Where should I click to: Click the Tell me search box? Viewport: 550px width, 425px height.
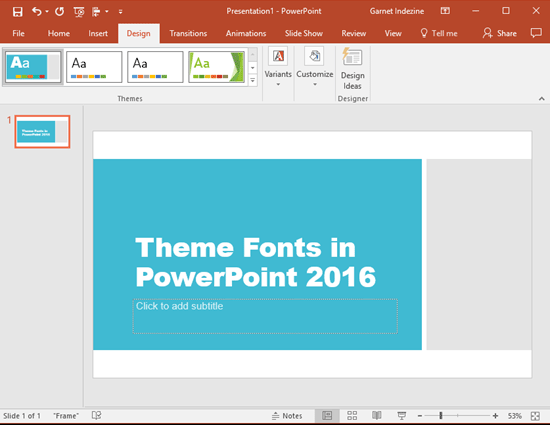(439, 33)
